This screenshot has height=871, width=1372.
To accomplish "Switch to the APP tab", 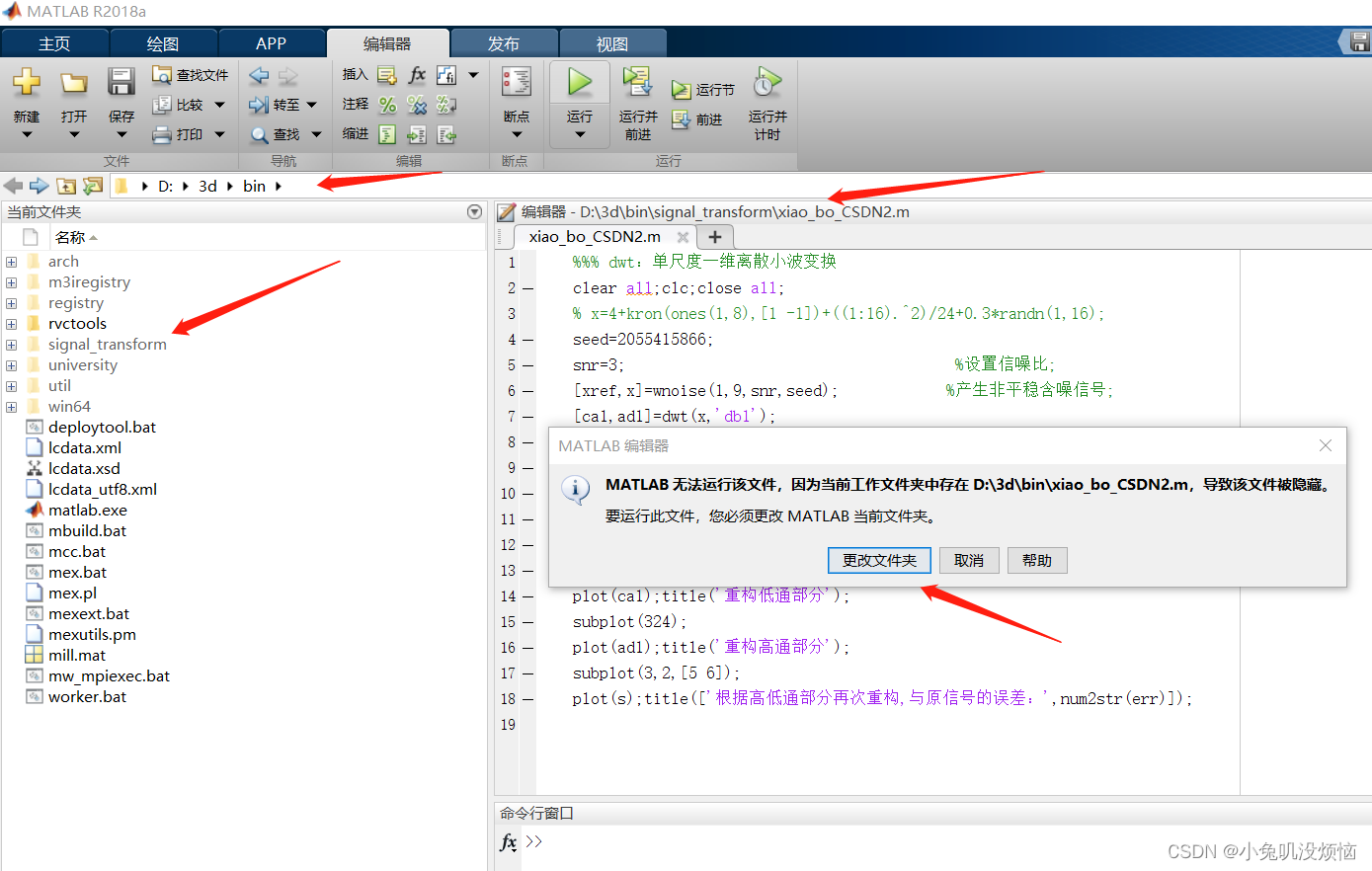I will pyautogui.click(x=272, y=43).
